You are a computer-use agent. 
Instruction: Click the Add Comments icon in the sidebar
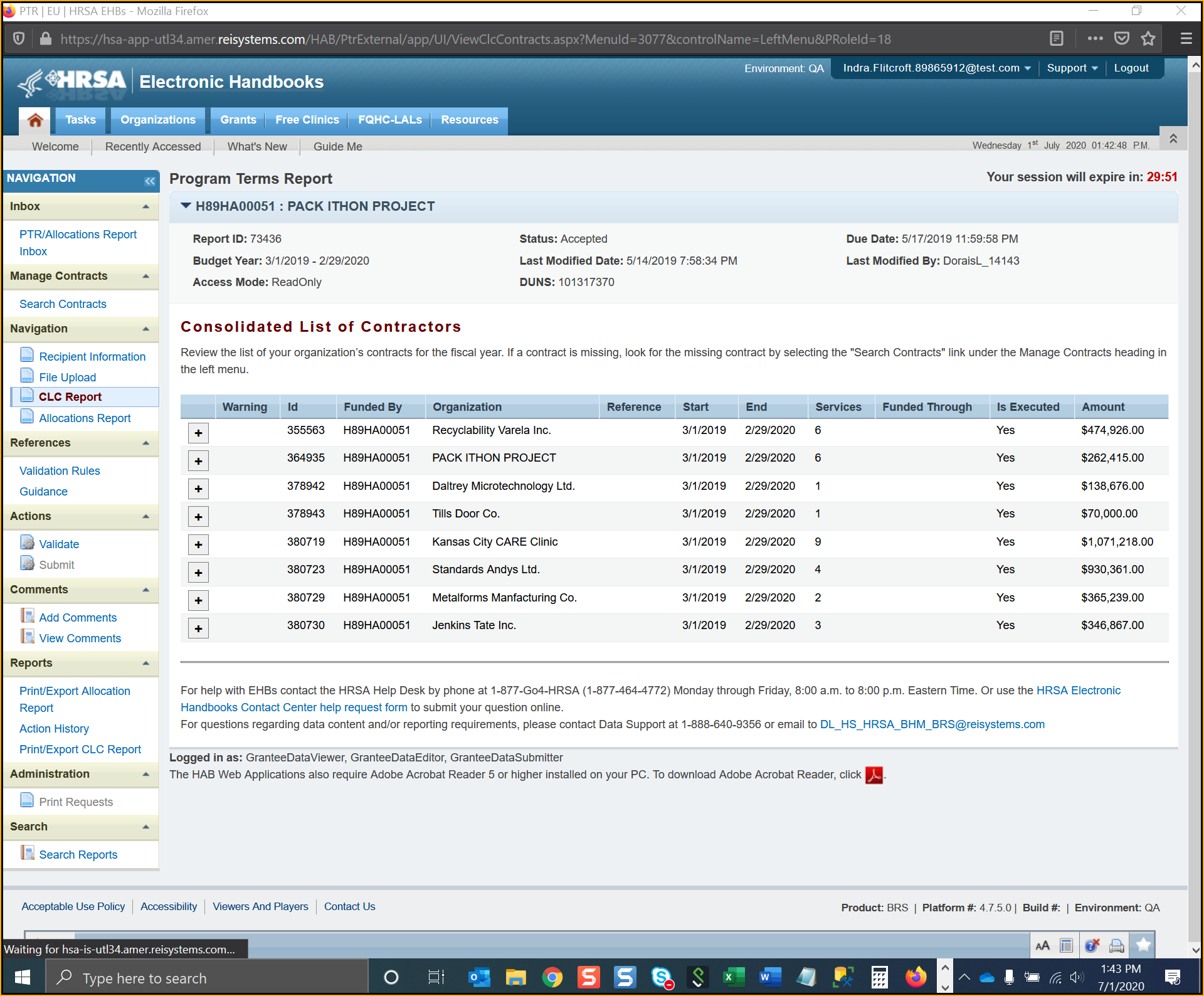28,617
